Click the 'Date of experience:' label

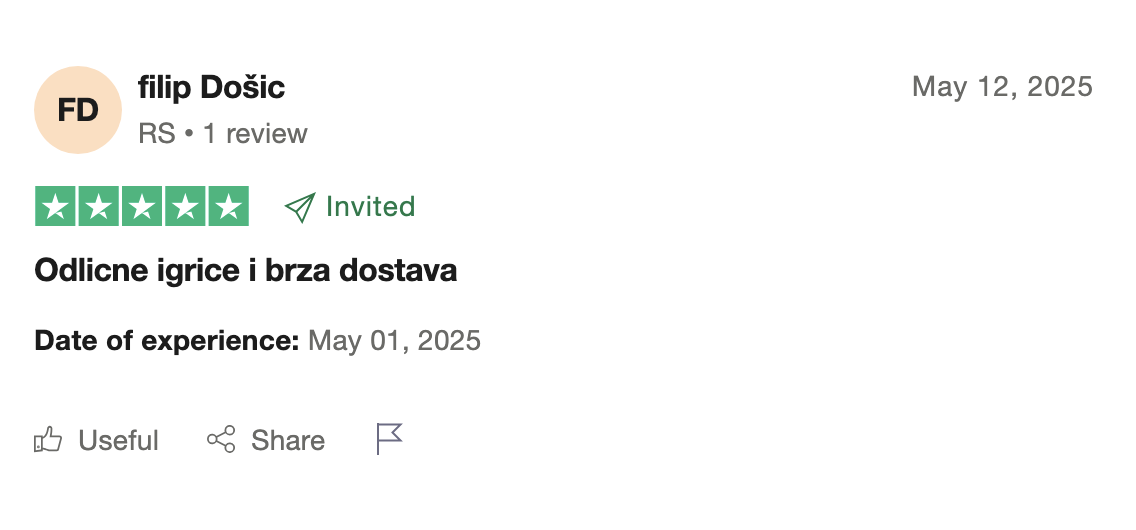pos(167,341)
